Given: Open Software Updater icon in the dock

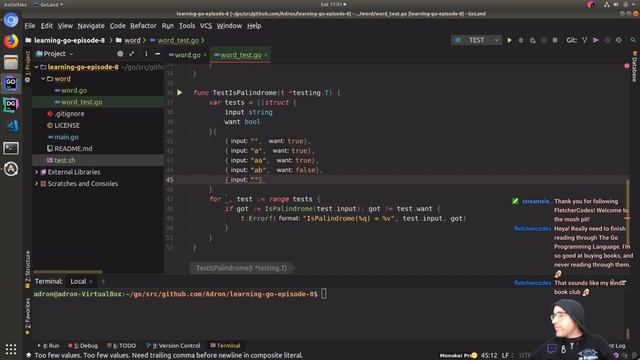Looking at the screenshot, I should [x=11, y=169].
